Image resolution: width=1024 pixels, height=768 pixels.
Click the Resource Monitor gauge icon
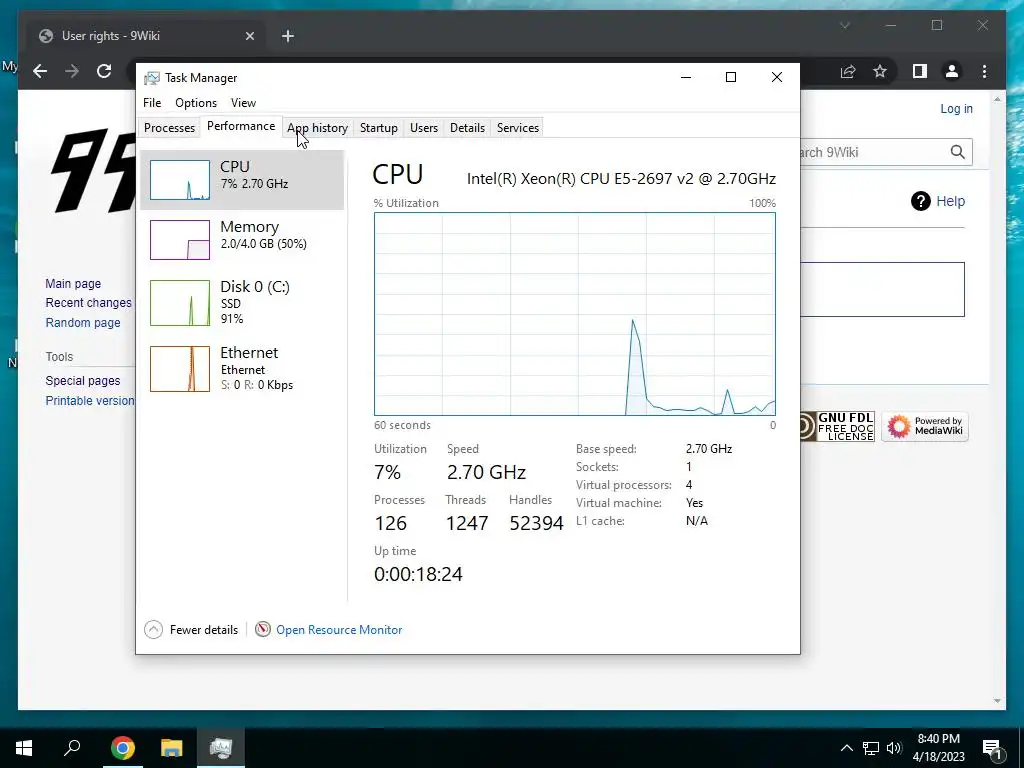click(x=263, y=629)
